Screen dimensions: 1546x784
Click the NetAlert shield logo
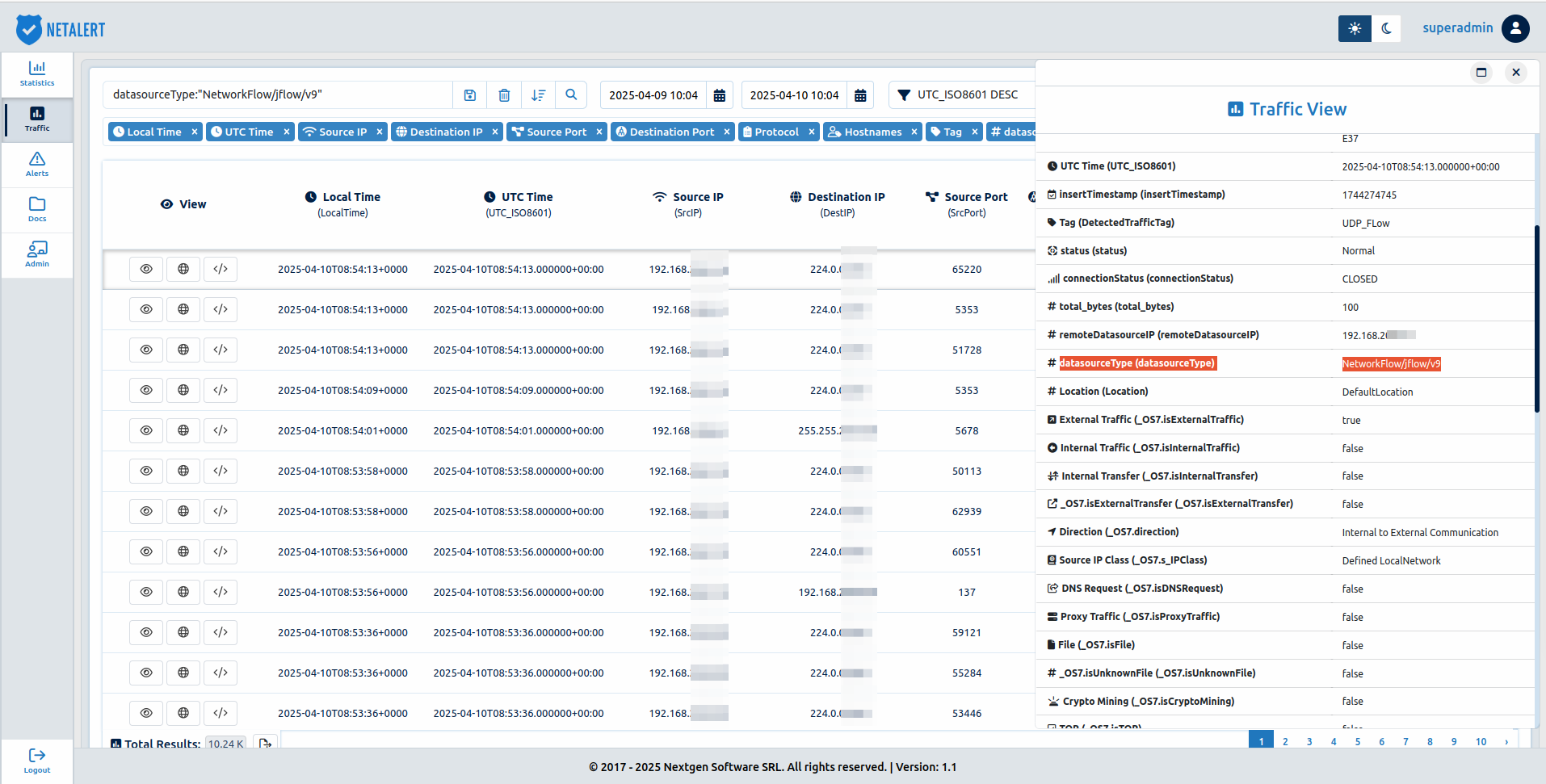tap(29, 30)
